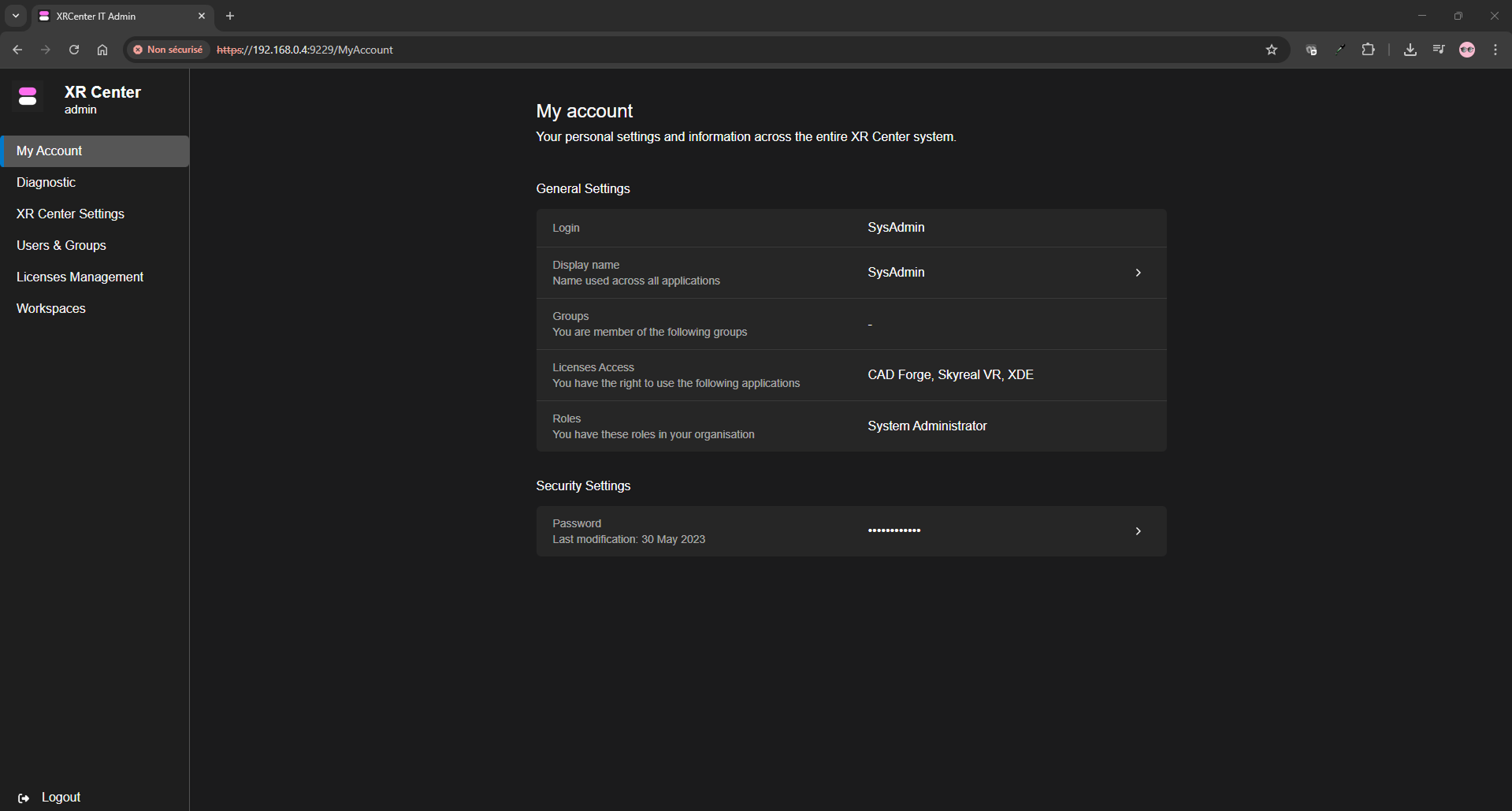Screen dimensions: 1512x811
Task: Open the browser Downloads icon
Action: point(1410,50)
